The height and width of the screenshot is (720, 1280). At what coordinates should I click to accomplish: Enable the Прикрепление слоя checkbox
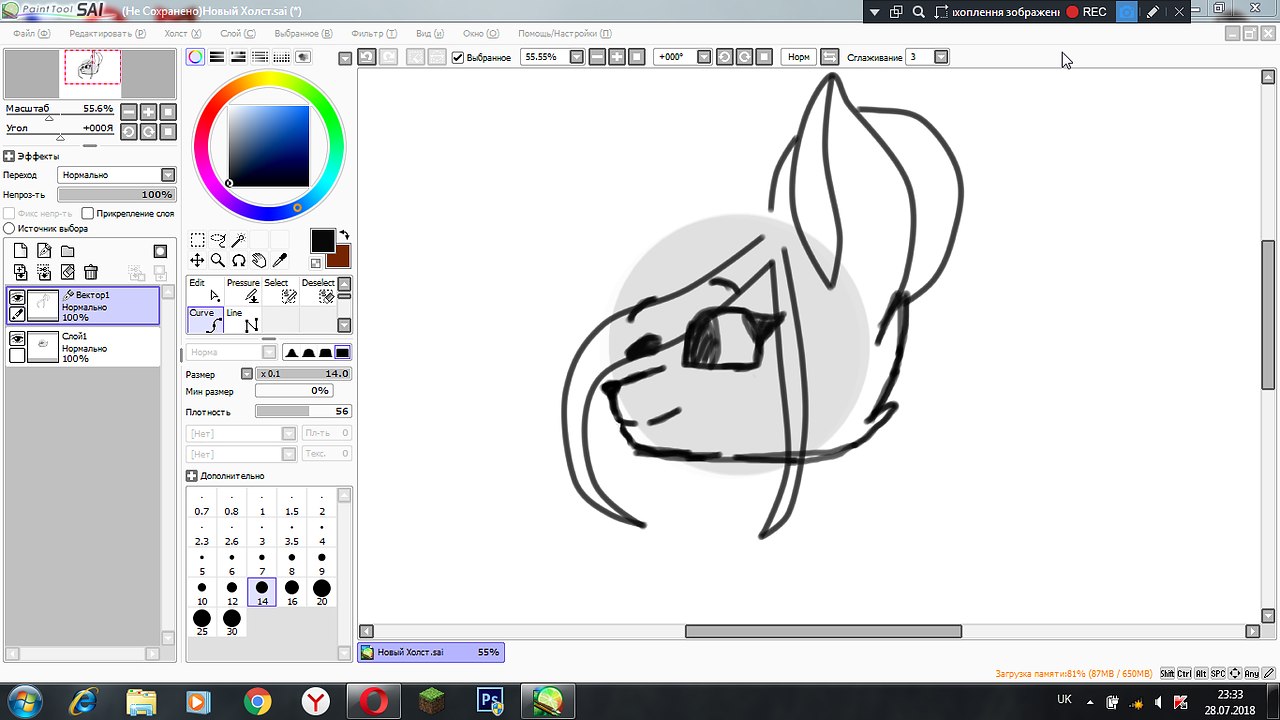pos(88,213)
